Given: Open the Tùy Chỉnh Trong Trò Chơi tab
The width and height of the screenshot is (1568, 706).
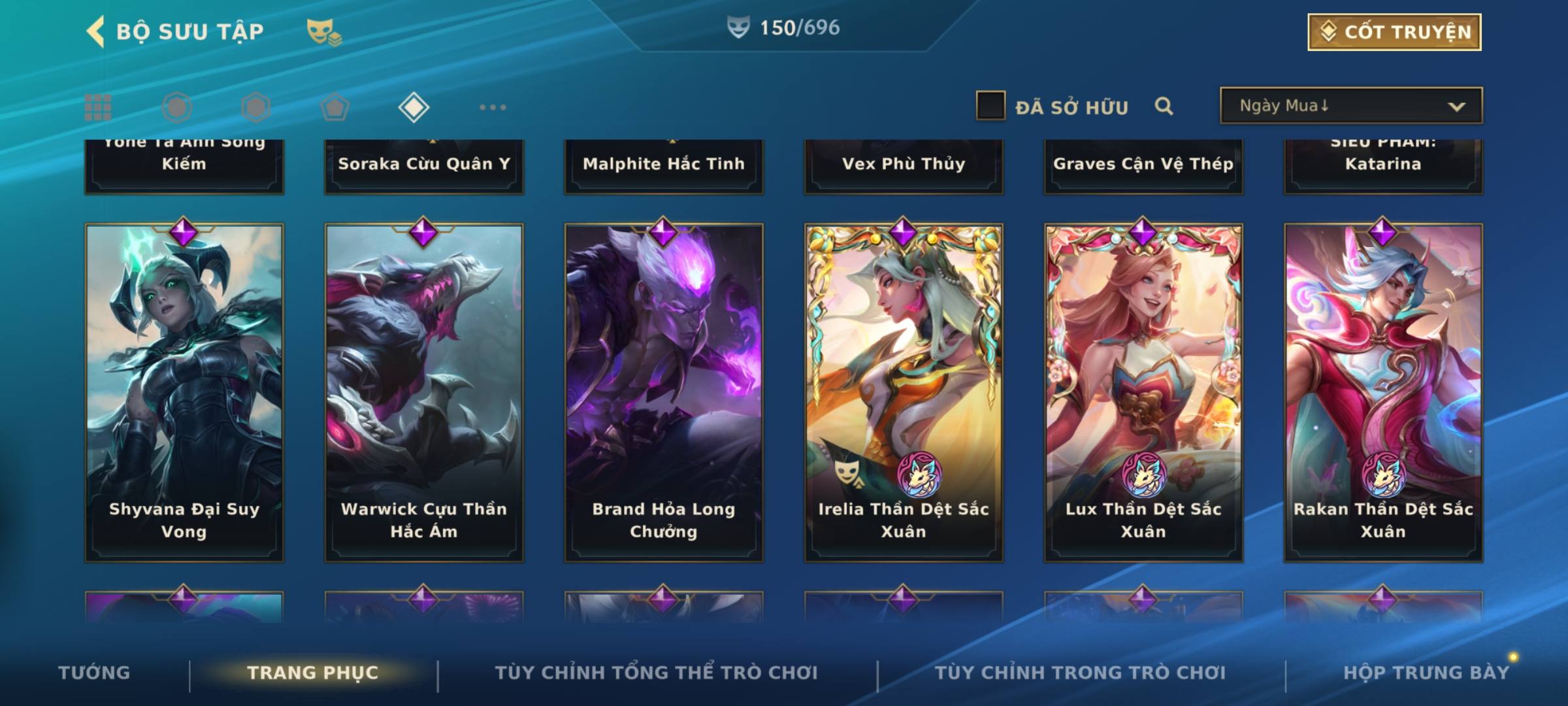Looking at the screenshot, I should point(1080,673).
